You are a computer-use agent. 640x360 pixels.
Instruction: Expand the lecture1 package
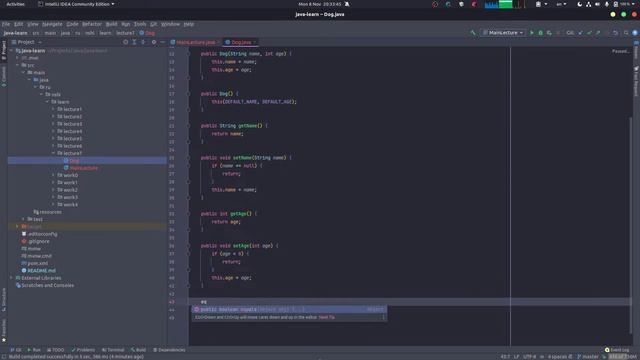pyautogui.click(x=53, y=109)
